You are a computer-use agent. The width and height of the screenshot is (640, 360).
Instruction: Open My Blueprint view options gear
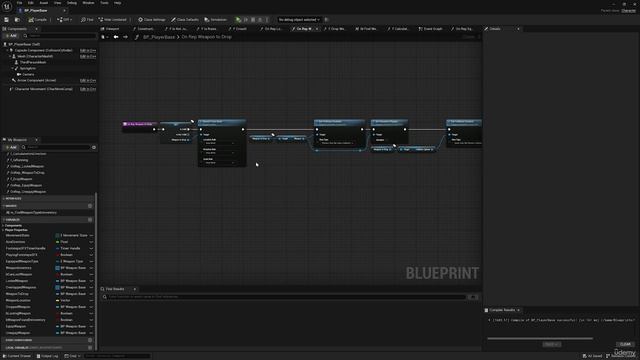pyautogui.click(x=94, y=147)
